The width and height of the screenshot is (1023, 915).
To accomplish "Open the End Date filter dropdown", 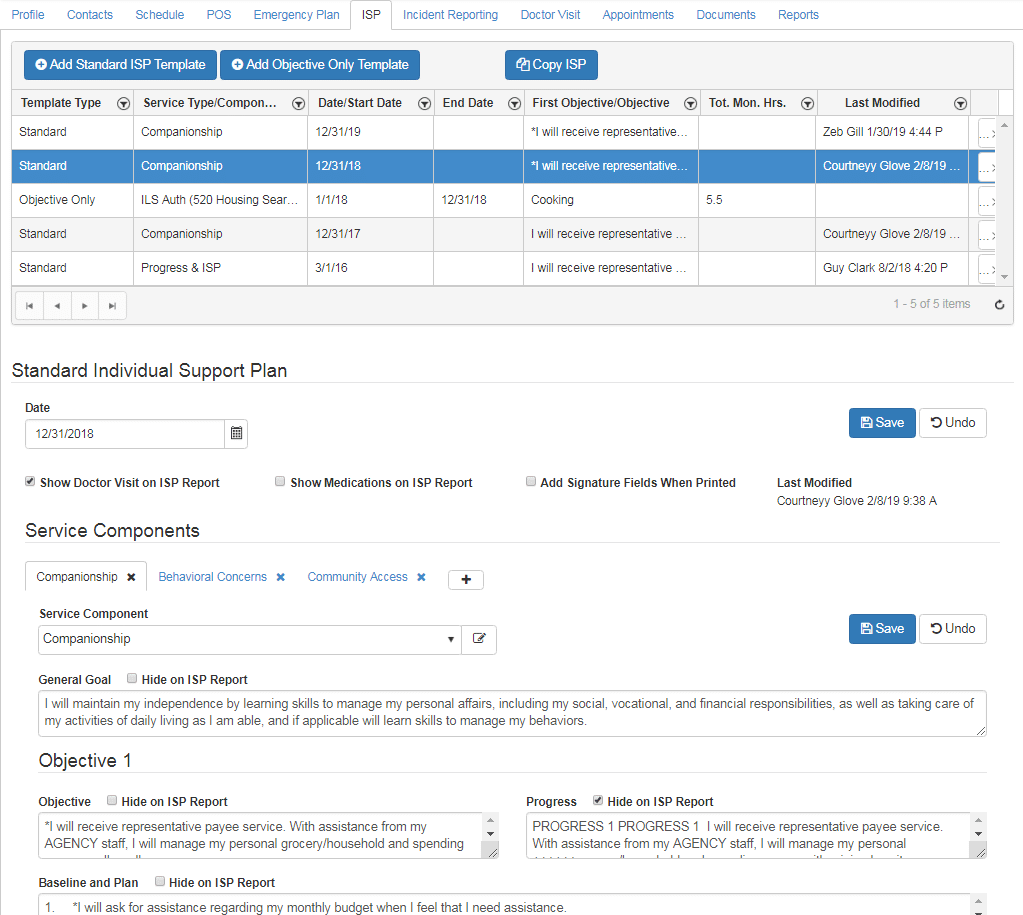I will (x=514, y=102).
